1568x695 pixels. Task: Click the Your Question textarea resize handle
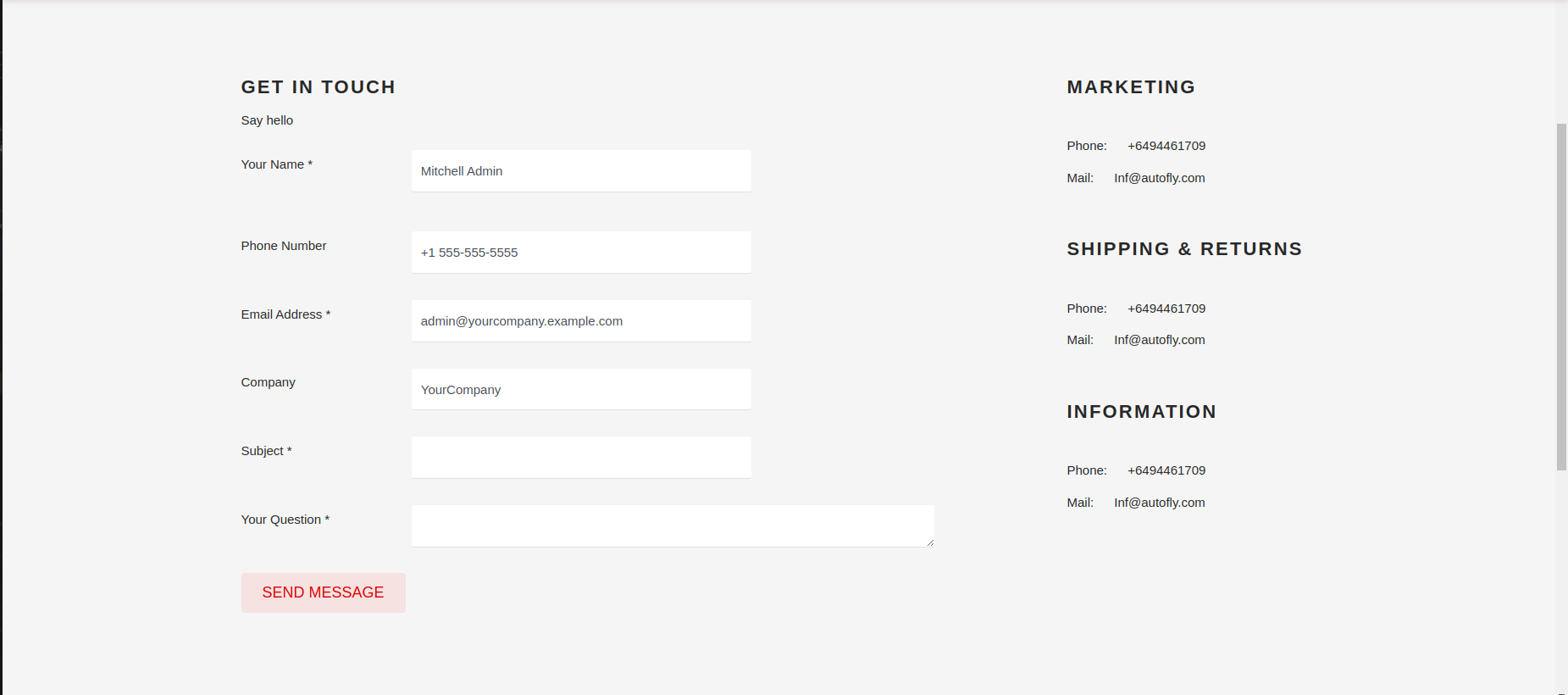pyautogui.click(x=930, y=542)
